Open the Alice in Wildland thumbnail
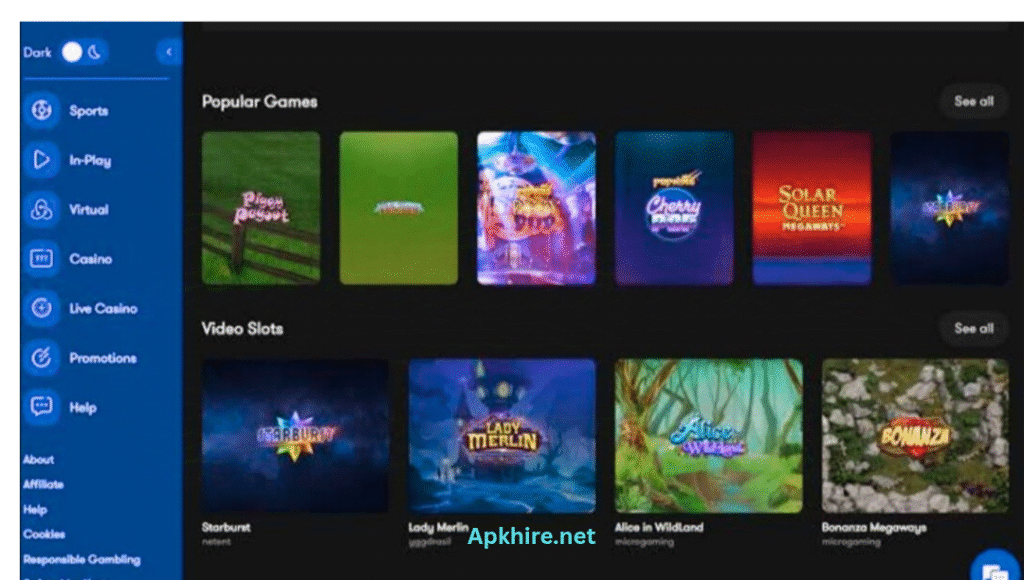This screenshot has width=1024, height=580. [709, 436]
